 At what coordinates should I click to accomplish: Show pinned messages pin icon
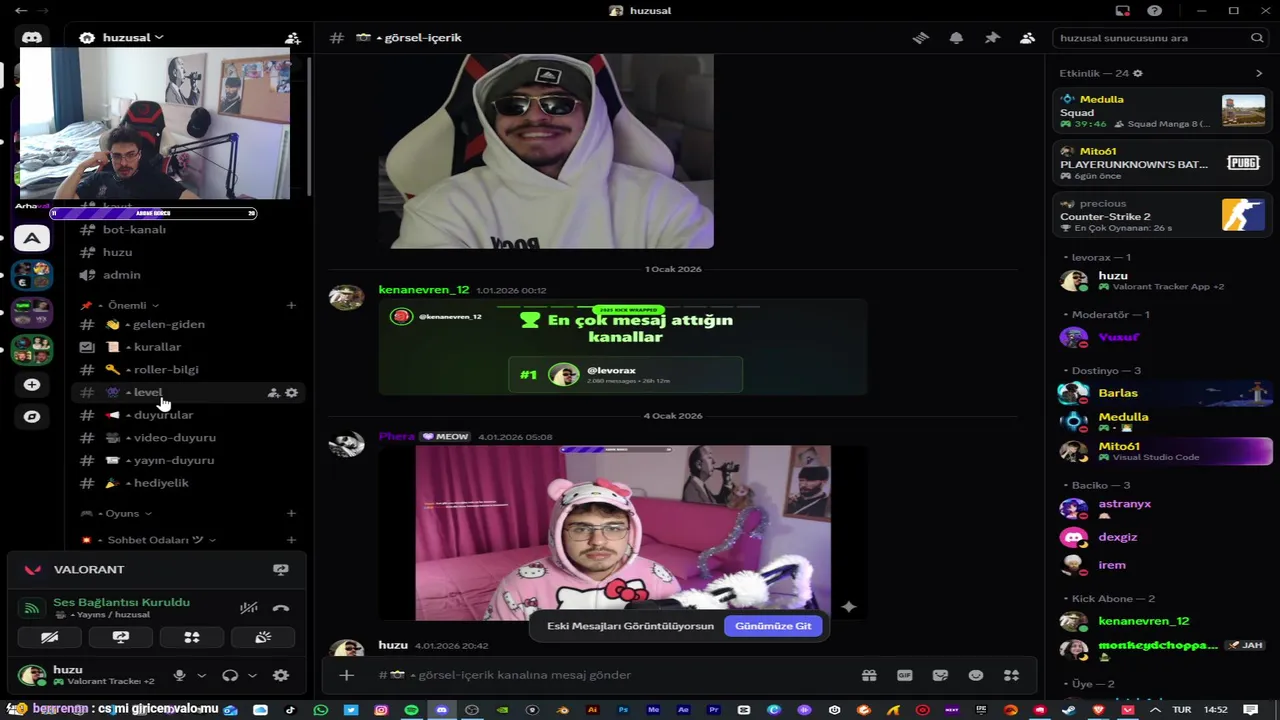pos(992,38)
